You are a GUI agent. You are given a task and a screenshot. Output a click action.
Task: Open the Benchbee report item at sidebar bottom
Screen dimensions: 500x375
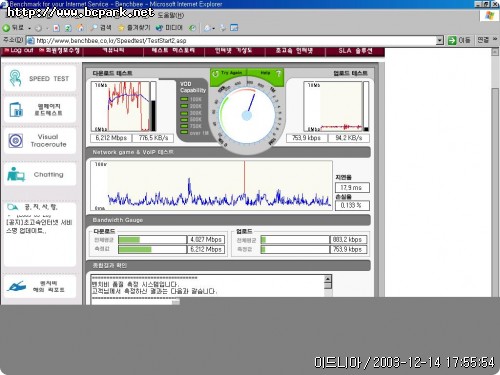point(40,287)
